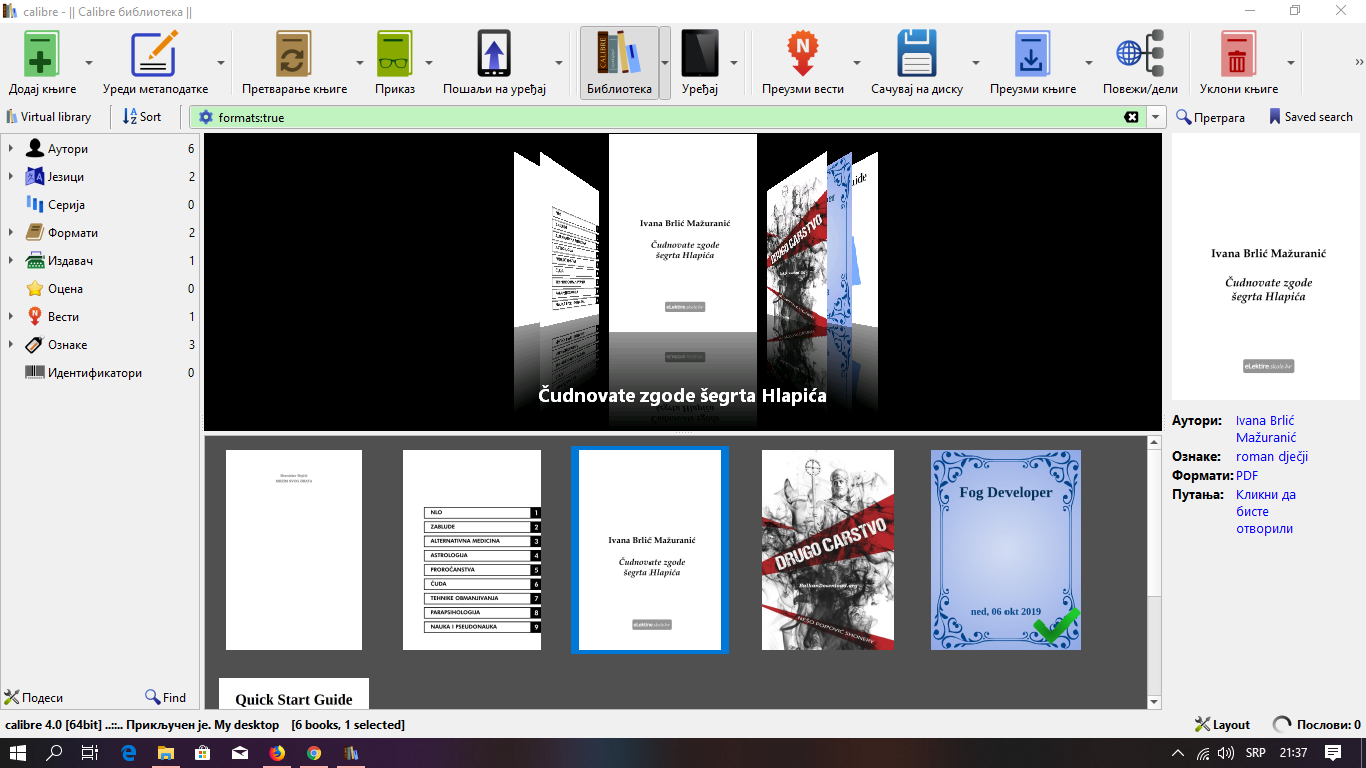The width and height of the screenshot is (1366, 768).
Task: Select the Библиотека library icon
Action: pos(619,53)
